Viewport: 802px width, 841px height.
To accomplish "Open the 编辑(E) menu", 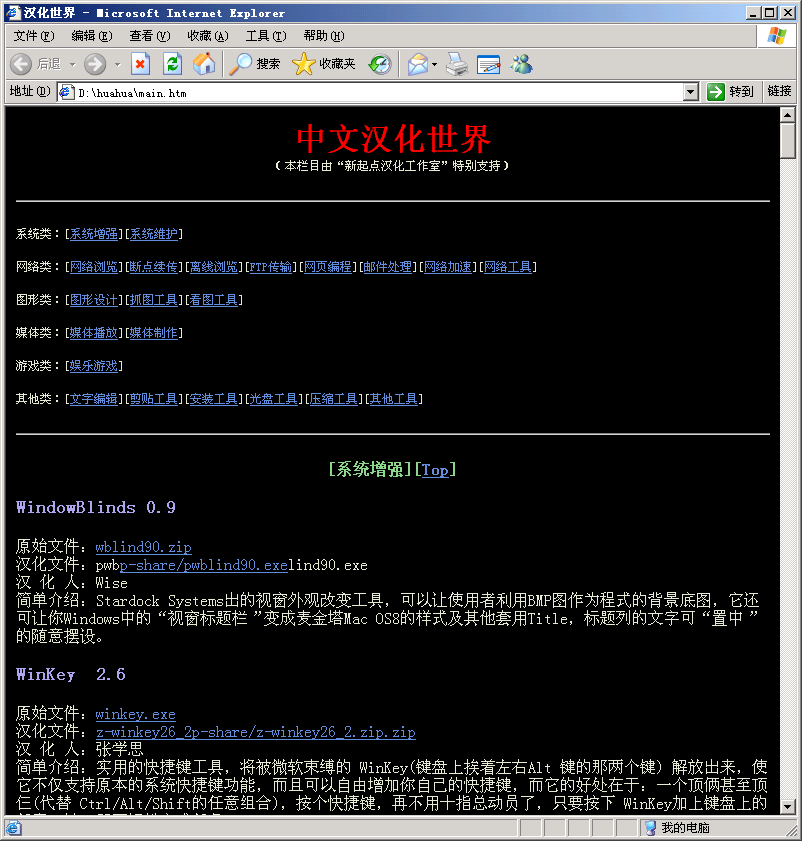I will [x=92, y=36].
